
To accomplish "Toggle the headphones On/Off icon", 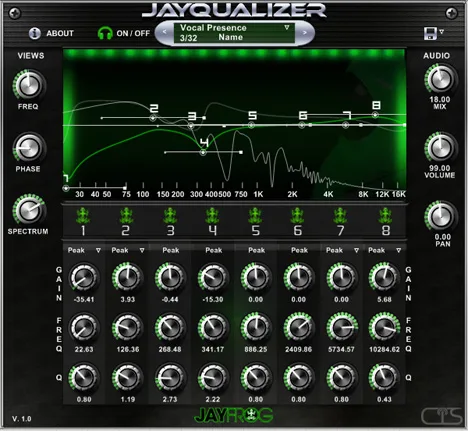I will 105,33.
